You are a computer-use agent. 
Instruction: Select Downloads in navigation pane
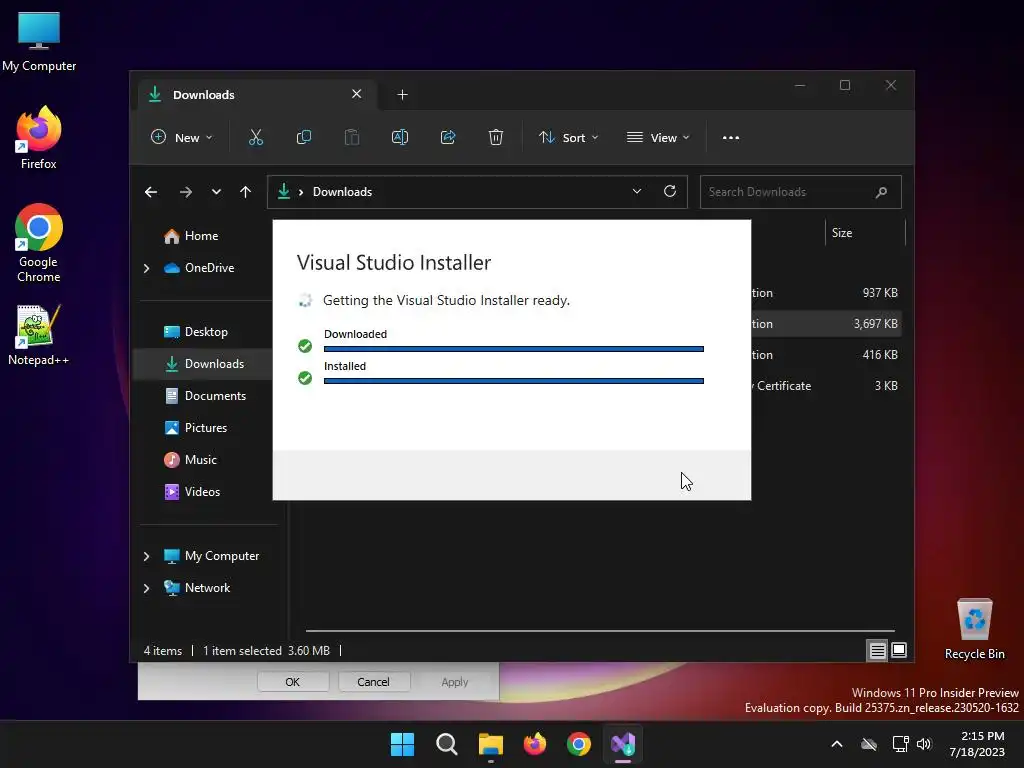pos(204,364)
